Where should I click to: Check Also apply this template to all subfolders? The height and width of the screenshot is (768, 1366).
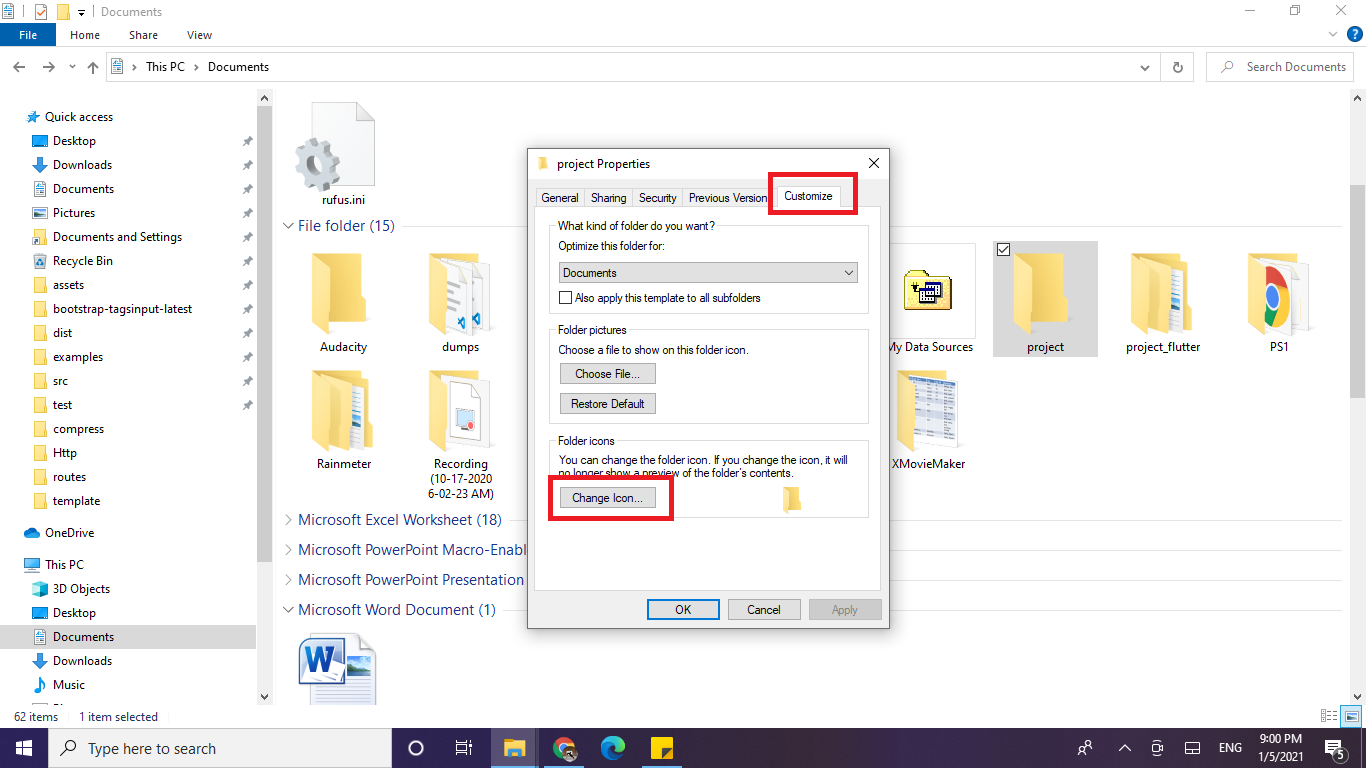click(566, 298)
